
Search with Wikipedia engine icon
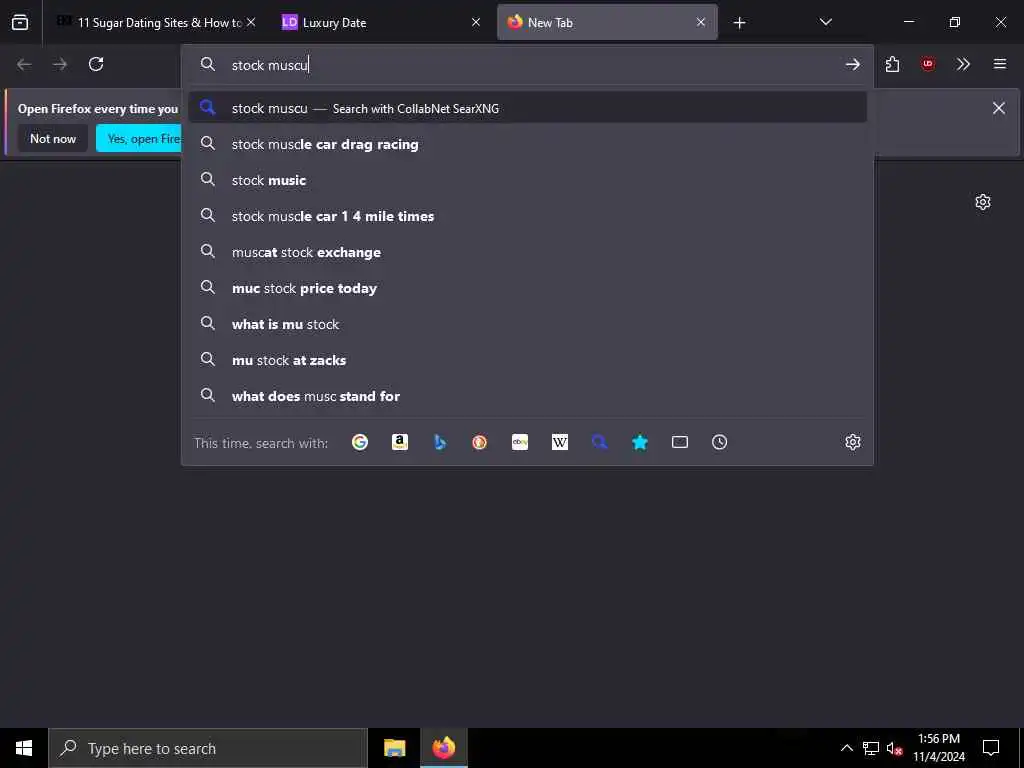tap(560, 442)
